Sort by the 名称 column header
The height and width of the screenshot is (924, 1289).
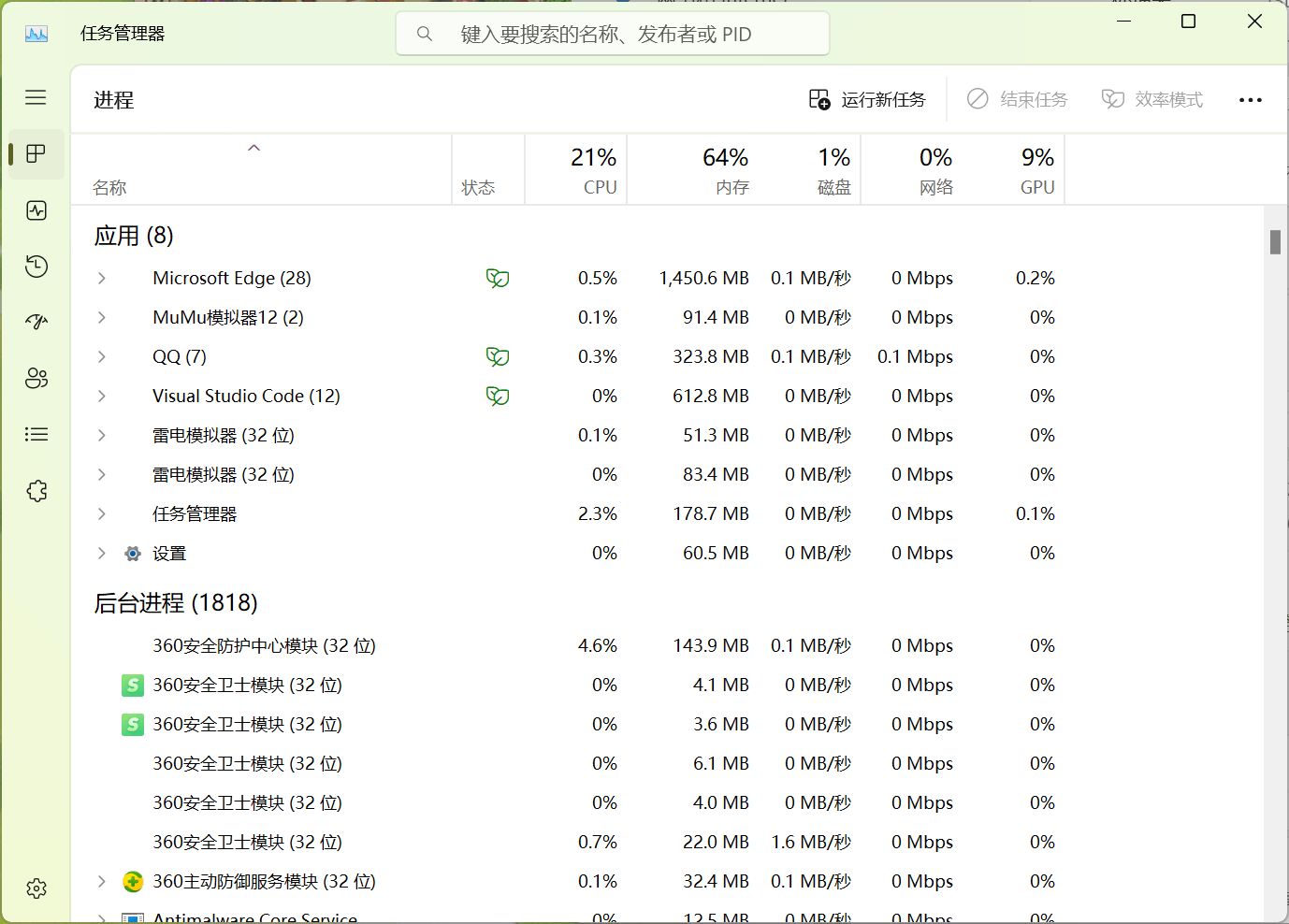[x=261, y=170]
